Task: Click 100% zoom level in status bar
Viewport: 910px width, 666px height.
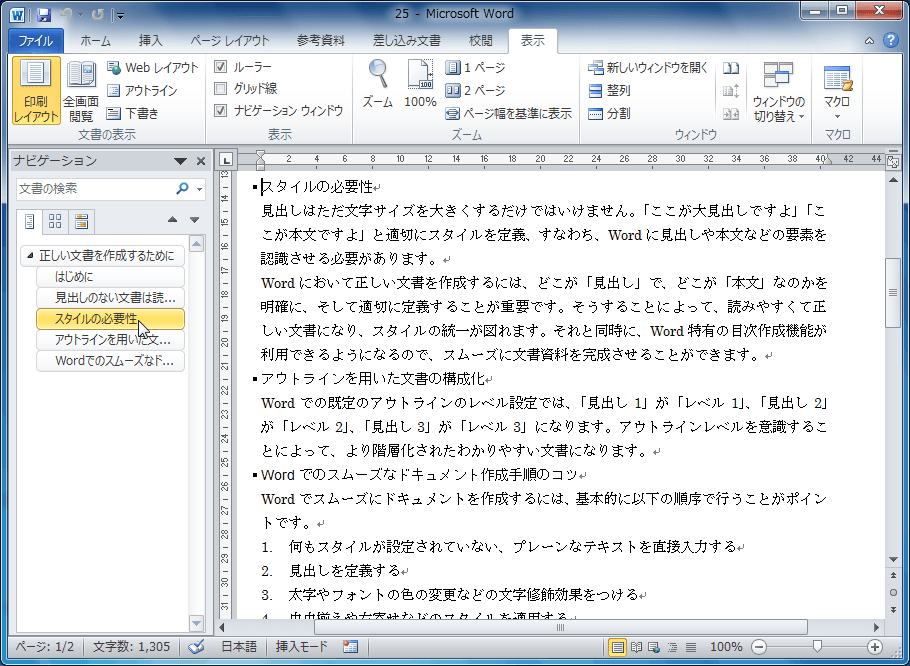Action: pos(725,647)
